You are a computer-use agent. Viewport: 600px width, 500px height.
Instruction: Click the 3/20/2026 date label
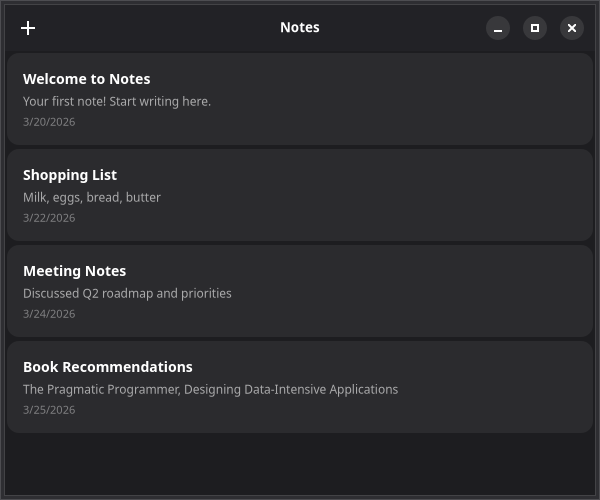[x=49, y=122]
